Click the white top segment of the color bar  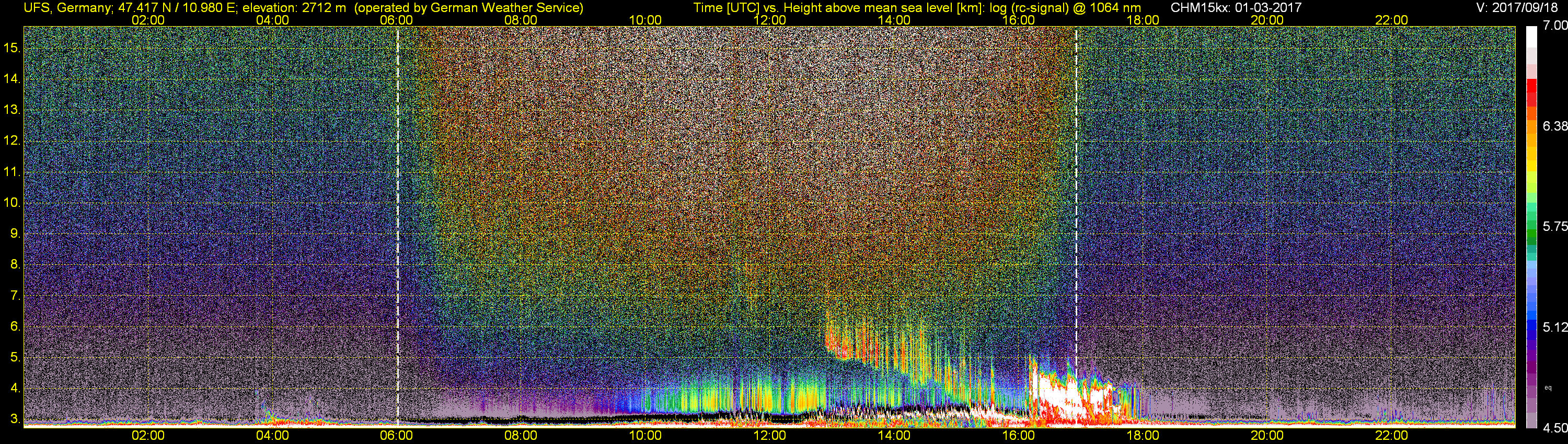pyautogui.click(x=1531, y=36)
